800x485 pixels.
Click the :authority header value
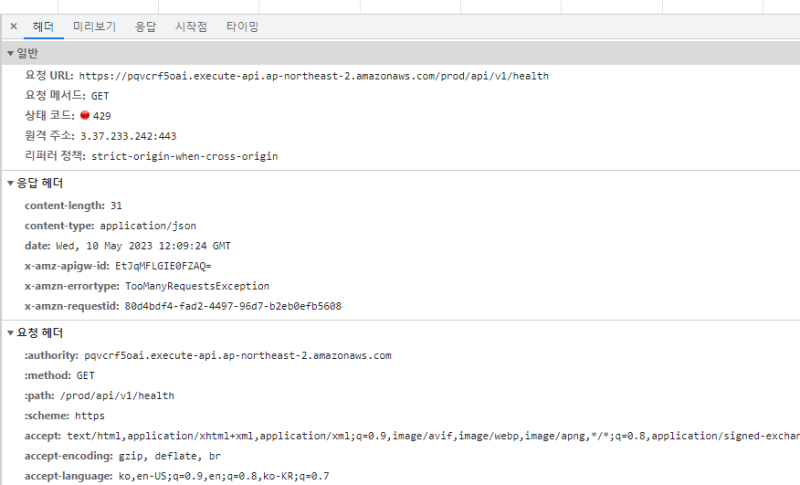point(237,355)
